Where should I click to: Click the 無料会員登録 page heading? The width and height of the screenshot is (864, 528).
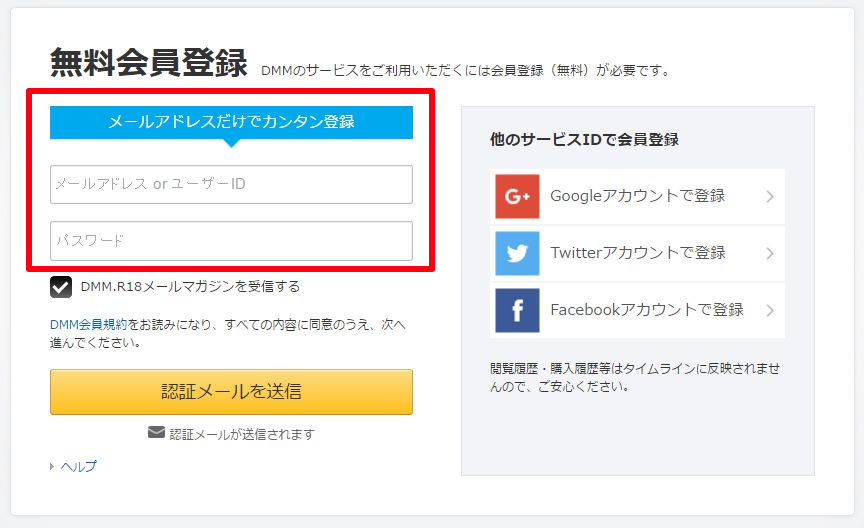pyautogui.click(x=149, y=62)
